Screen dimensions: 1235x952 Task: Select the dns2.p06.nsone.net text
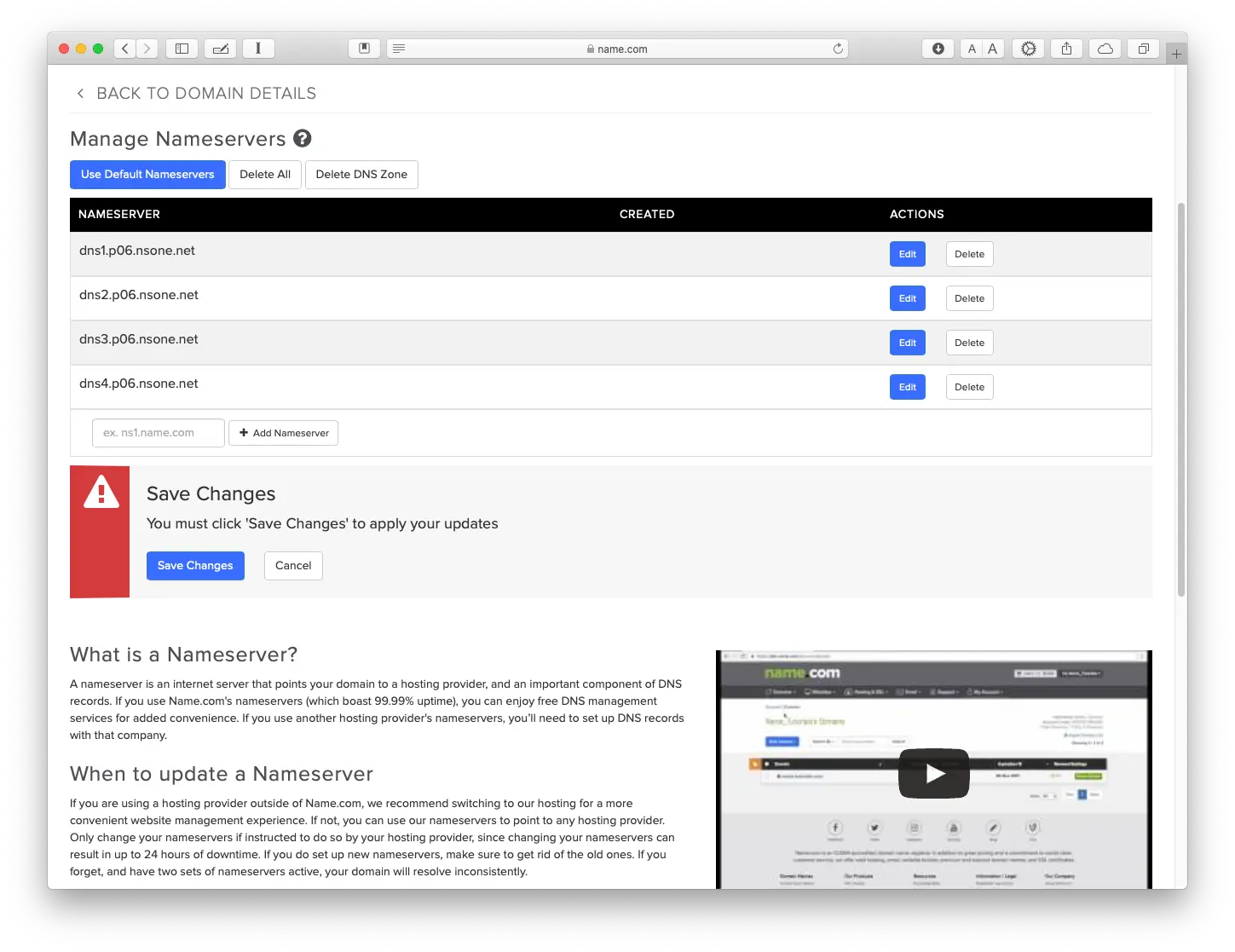139,295
